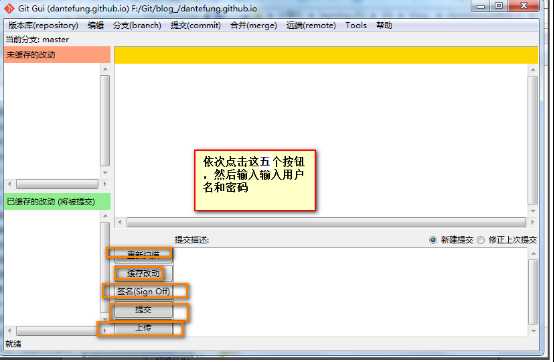
Task: Click the unstaged list scroll-left arrow
Action: (x=10, y=184)
